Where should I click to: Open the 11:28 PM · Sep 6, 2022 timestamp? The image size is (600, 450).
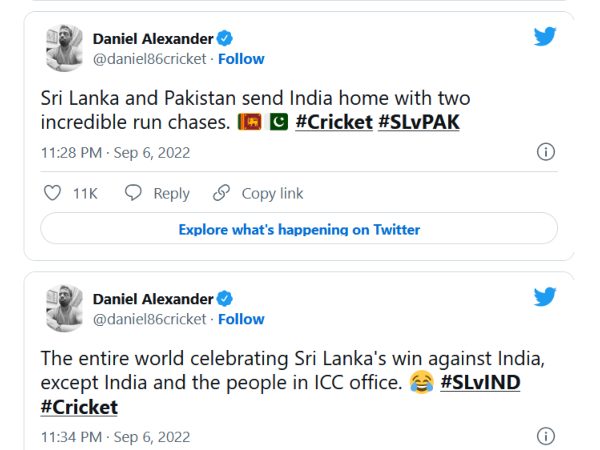[x=115, y=153]
